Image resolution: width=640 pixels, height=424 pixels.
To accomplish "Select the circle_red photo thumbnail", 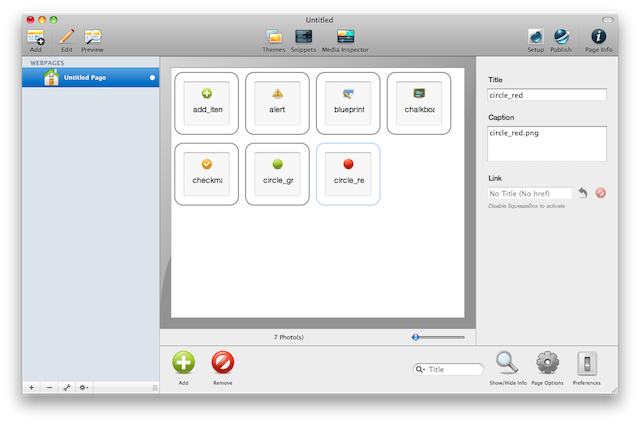I will (x=348, y=174).
